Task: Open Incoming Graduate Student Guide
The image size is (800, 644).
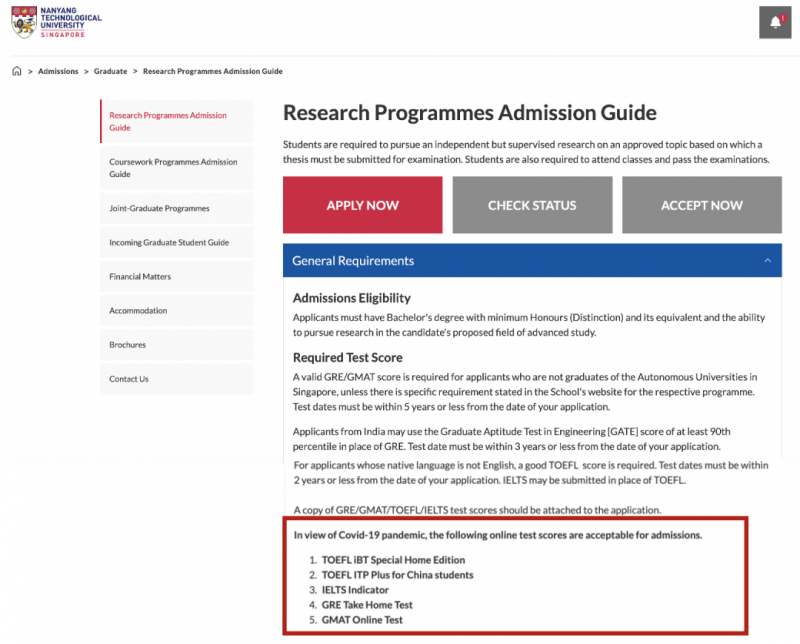Action: (177, 242)
